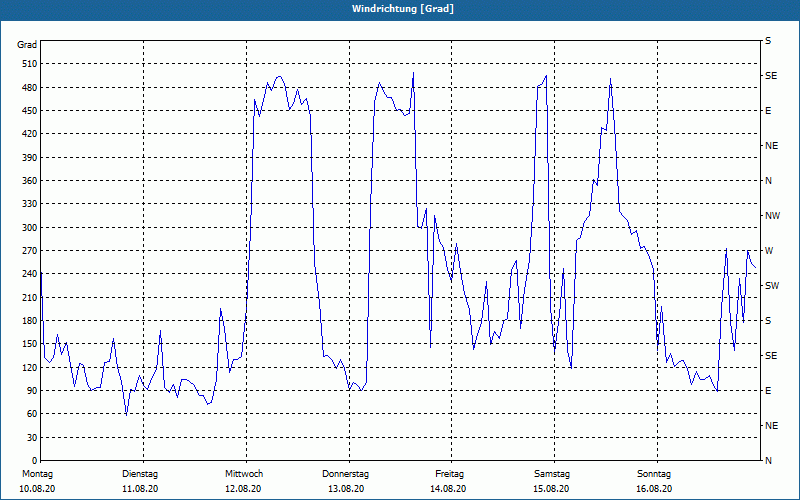Select the y-axis value 420
This screenshot has width=800, height=500.
(31, 134)
